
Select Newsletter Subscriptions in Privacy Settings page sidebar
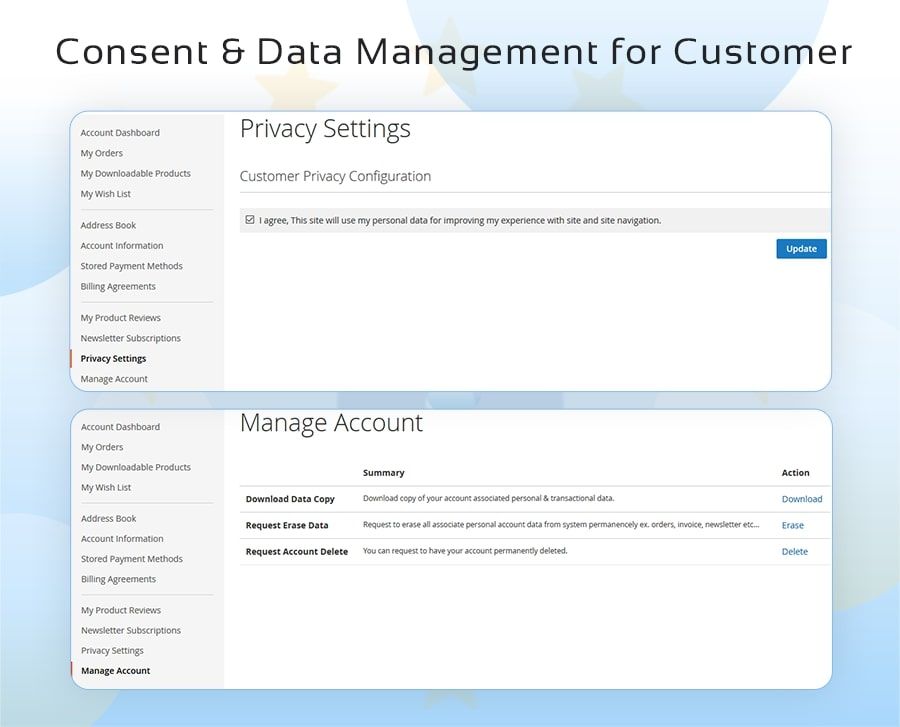click(131, 338)
